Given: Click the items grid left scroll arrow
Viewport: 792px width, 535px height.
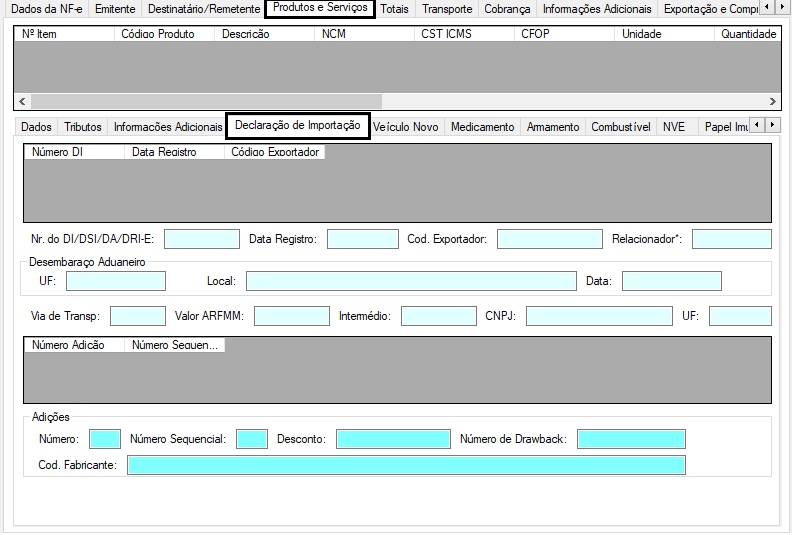Looking at the screenshot, I should (x=22, y=102).
